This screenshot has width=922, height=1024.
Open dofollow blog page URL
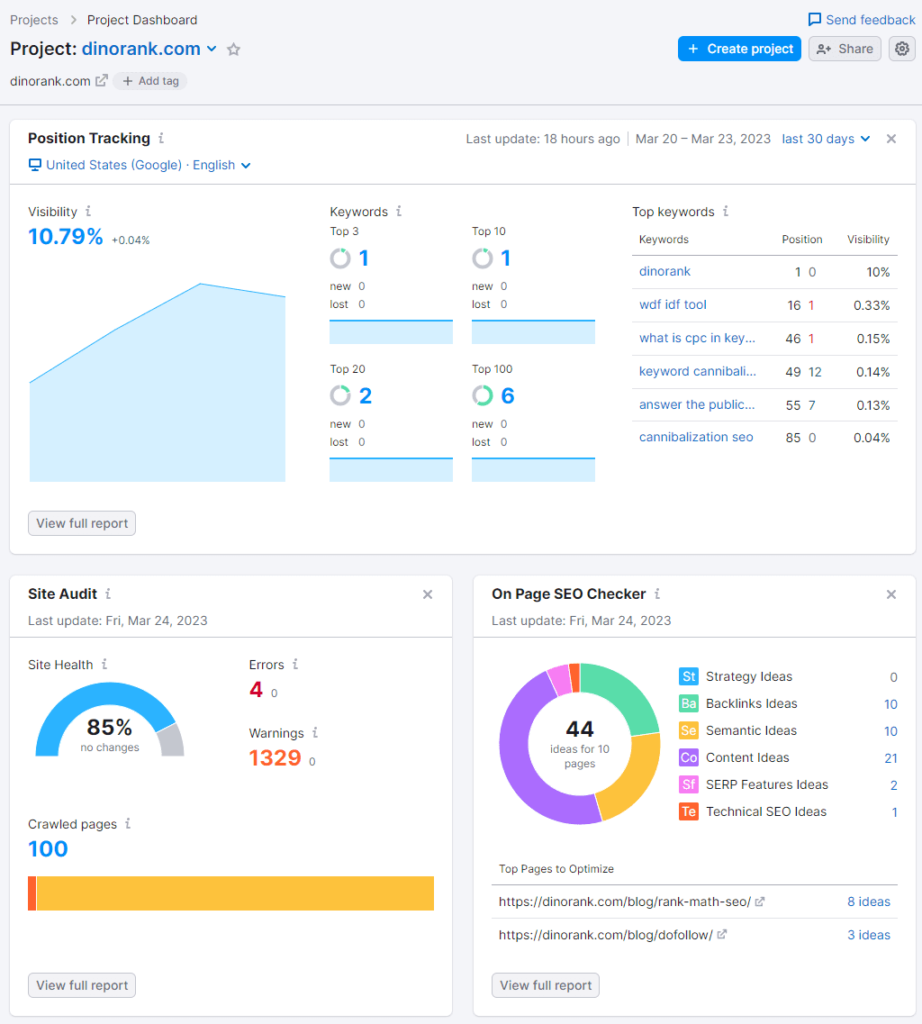[605, 935]
